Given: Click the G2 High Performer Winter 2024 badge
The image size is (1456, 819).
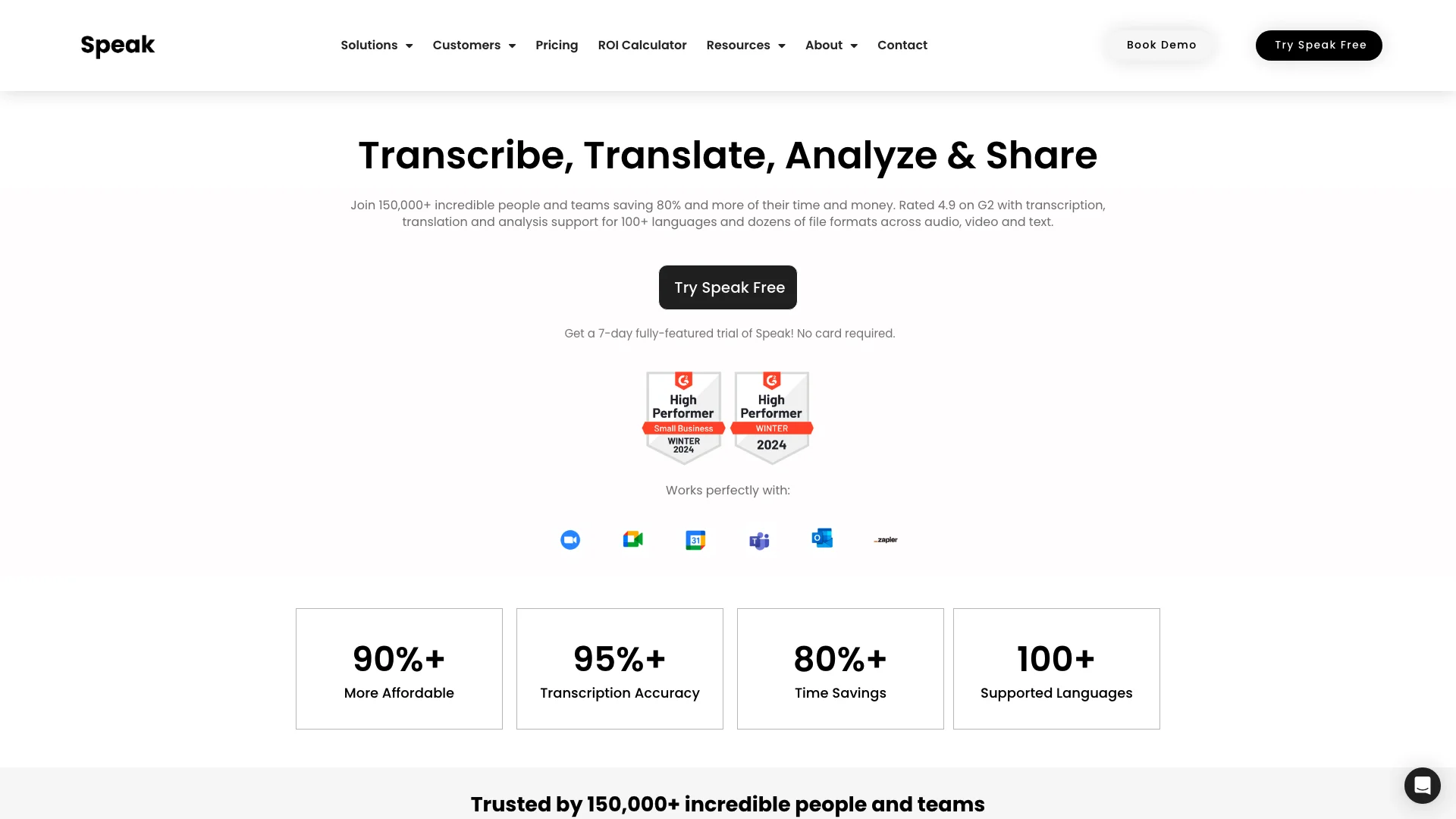Looking at the screenshot, I should [x=772, y=415].
